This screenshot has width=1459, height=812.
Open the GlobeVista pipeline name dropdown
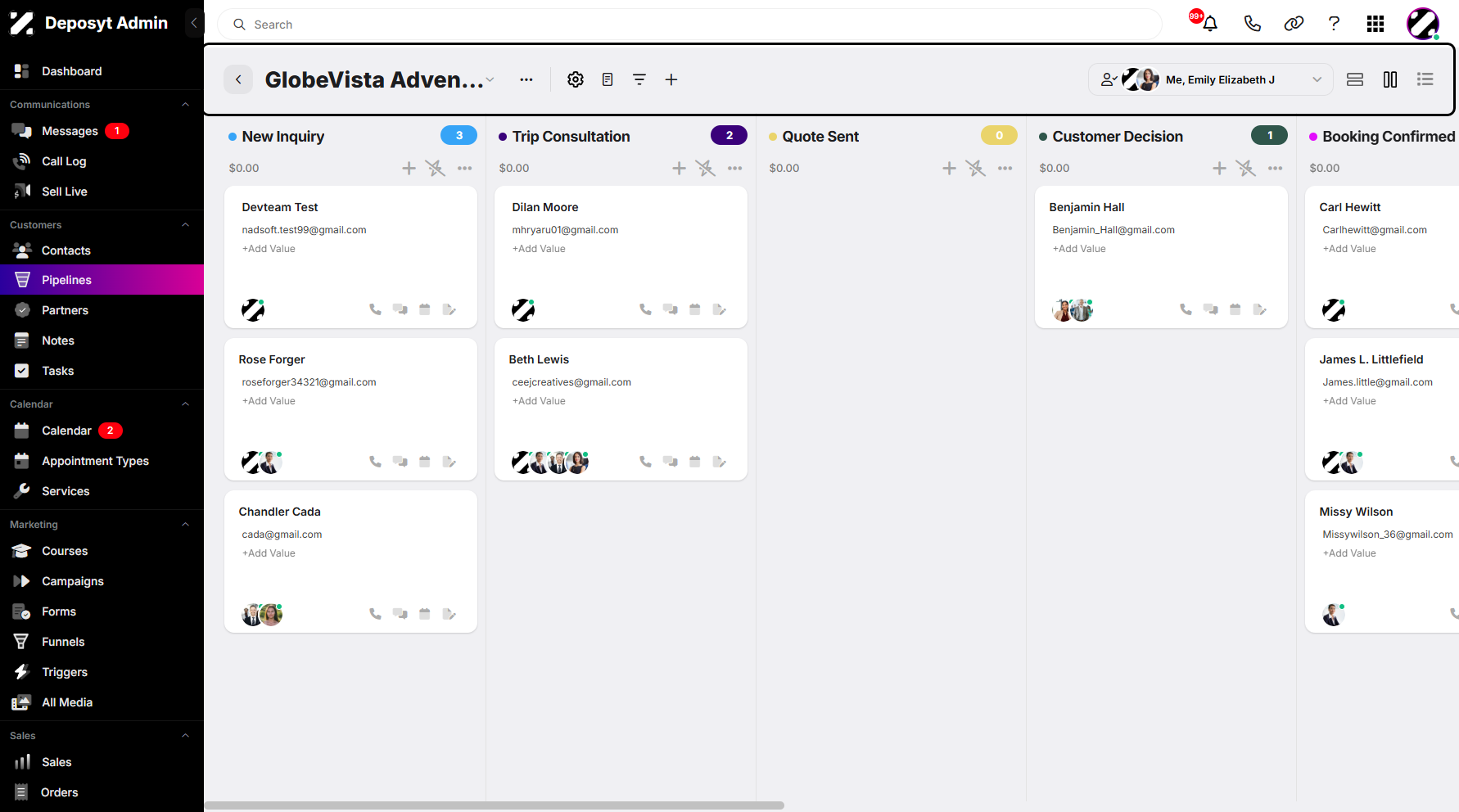(490, 79)
